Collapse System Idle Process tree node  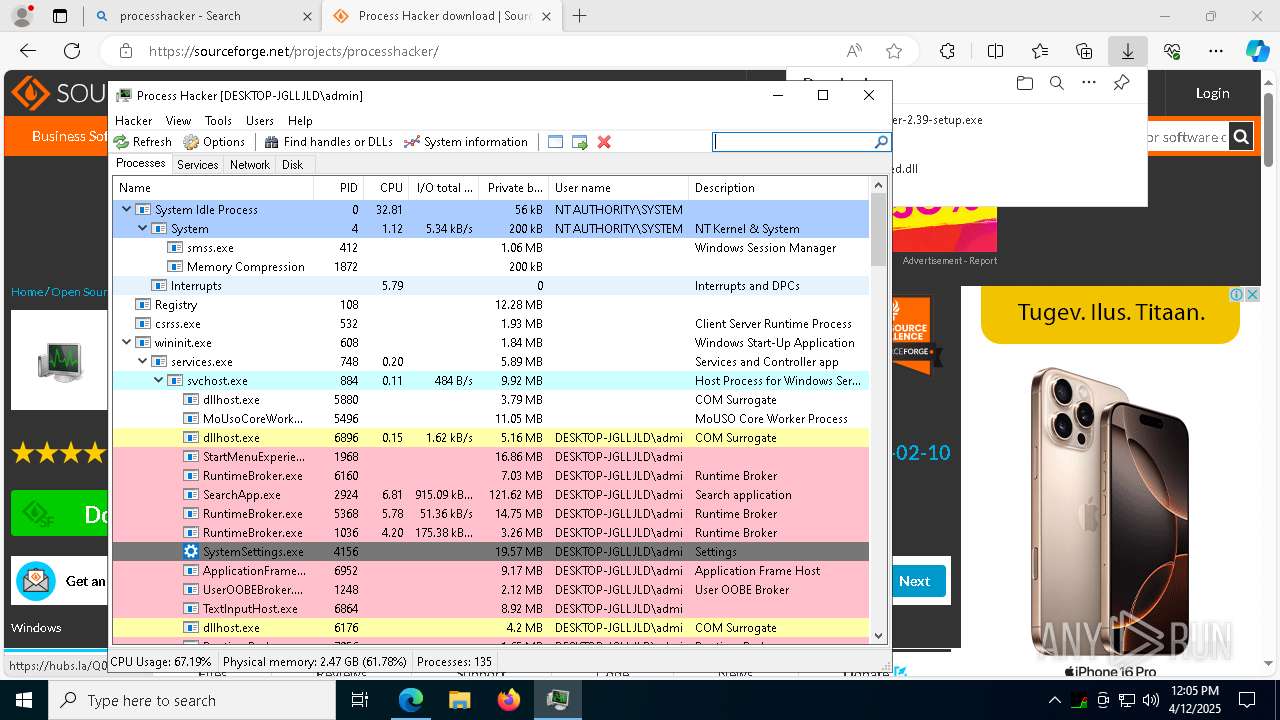tap(127, 210)
